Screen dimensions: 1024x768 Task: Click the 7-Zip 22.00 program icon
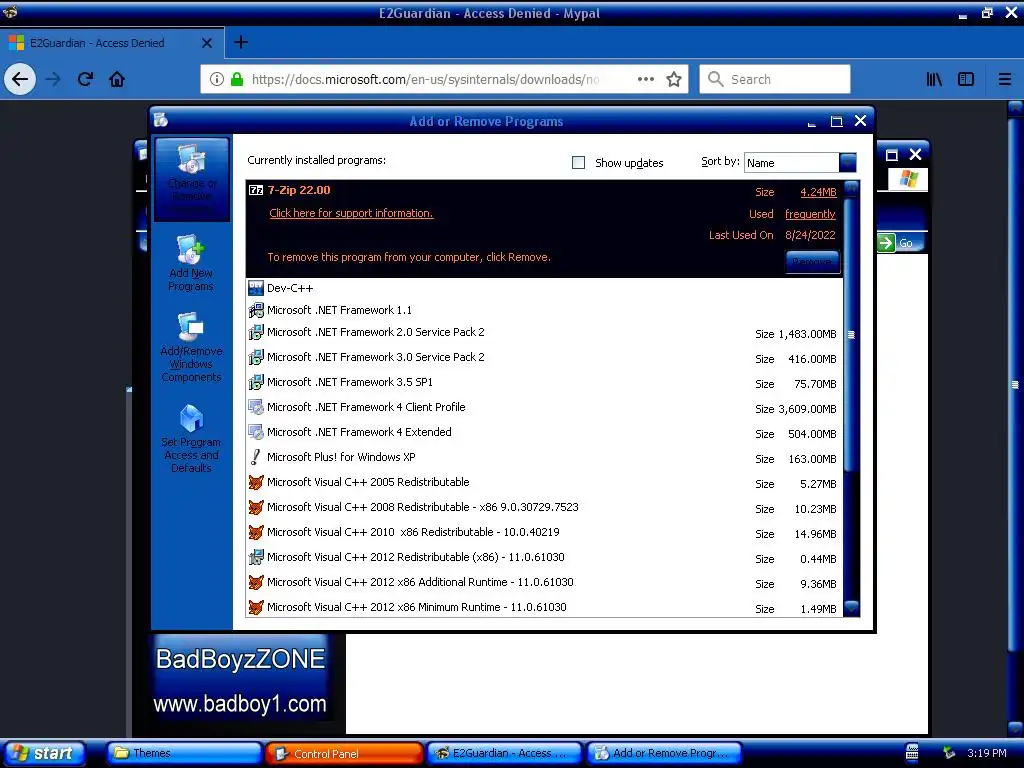(x=256, y=190)
